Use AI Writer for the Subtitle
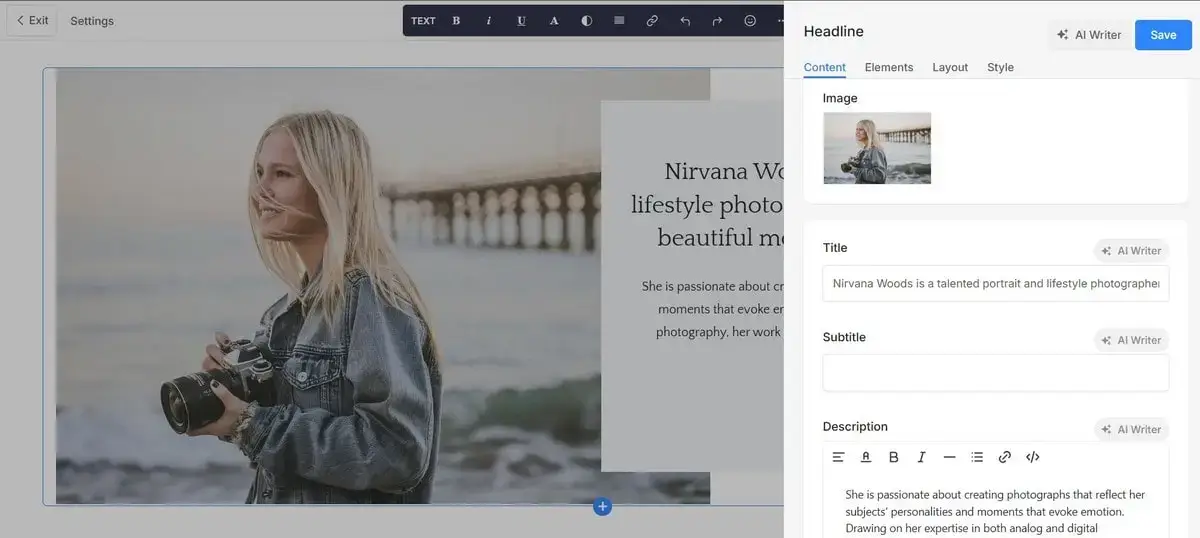 (1131, 340)
